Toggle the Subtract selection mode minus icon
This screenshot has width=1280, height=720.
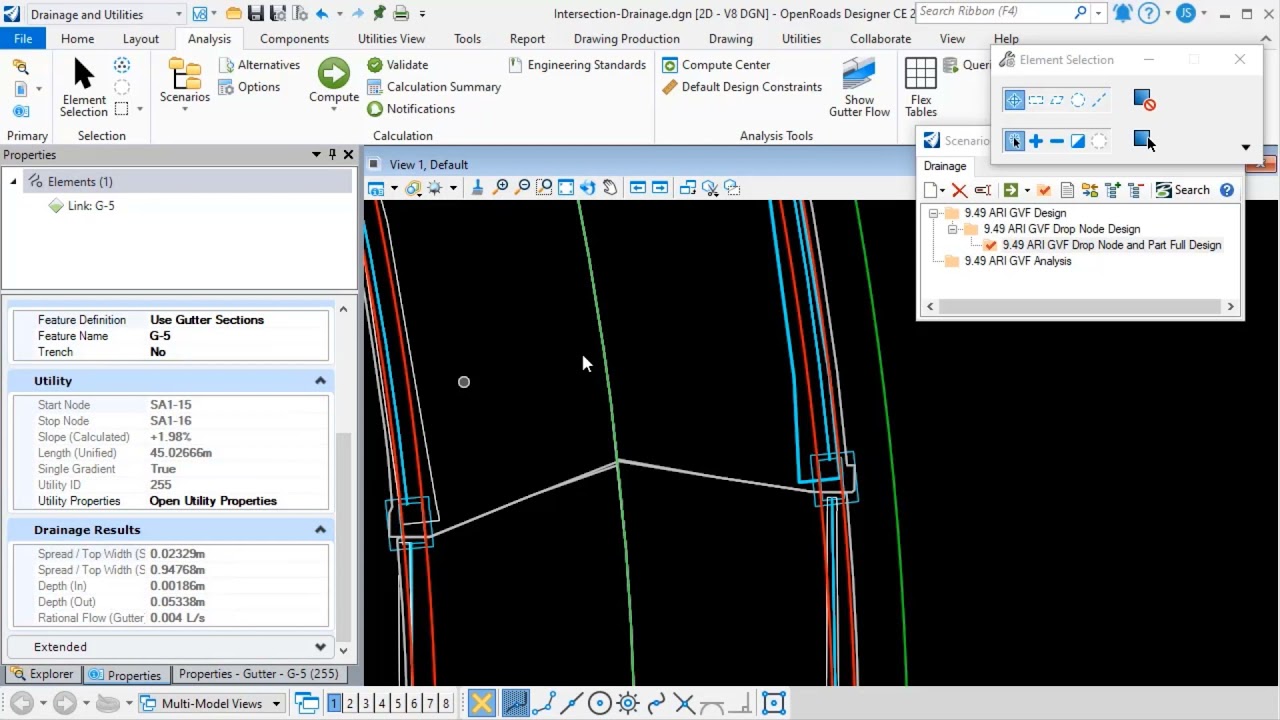pyautogui.click(x=1056, y=141)
